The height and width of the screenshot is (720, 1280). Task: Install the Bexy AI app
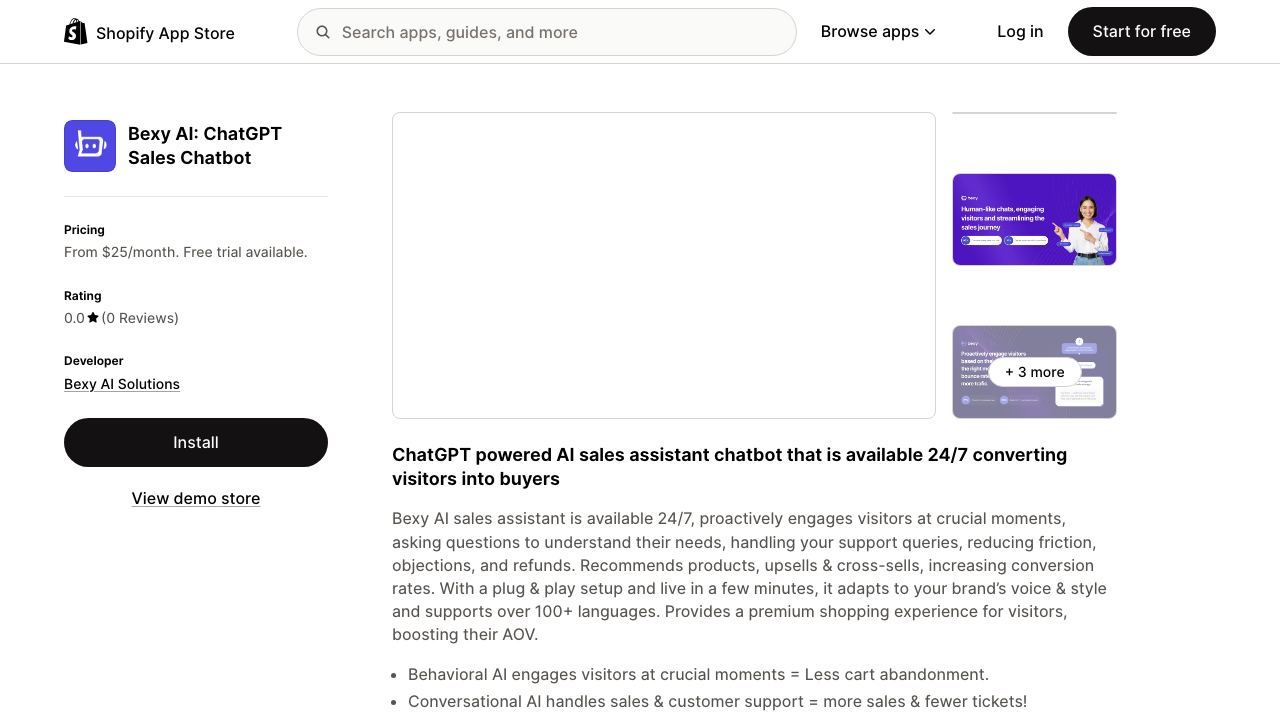pyautogui.click(x=196, y=442)
